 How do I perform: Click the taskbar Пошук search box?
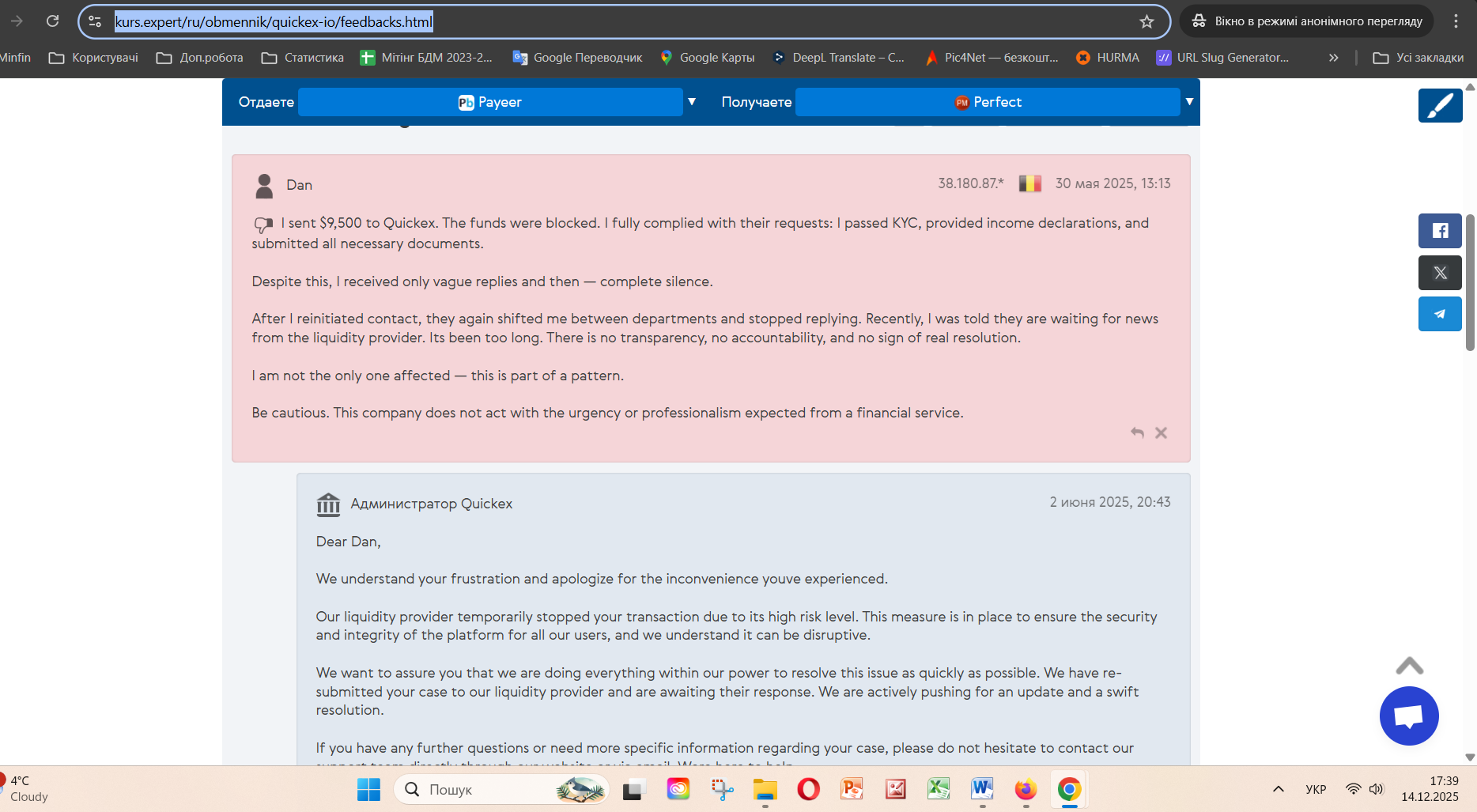point(501,789)
